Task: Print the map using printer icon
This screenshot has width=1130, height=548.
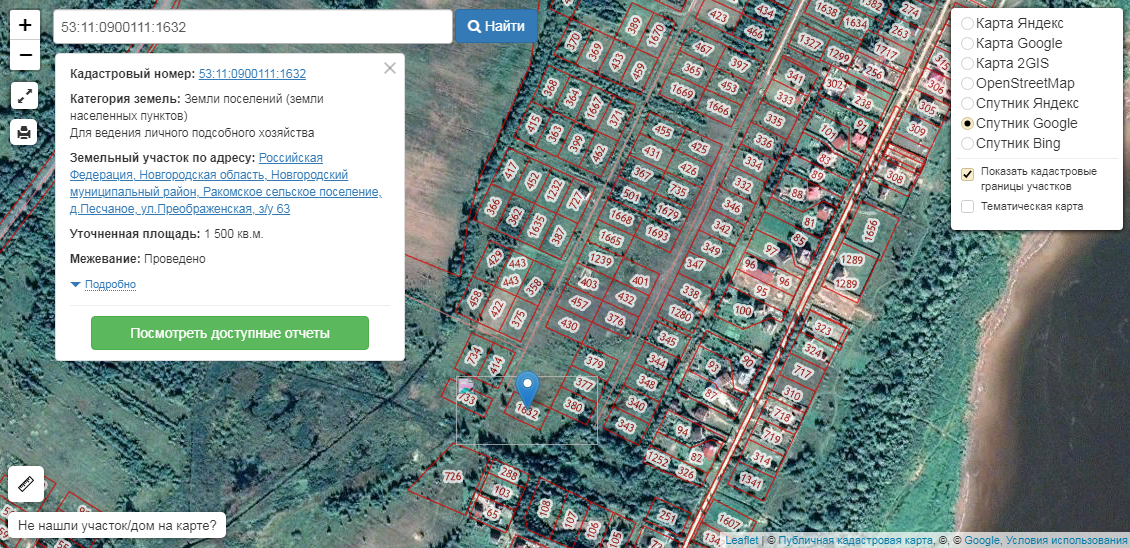Action: (x=25, y=133)
